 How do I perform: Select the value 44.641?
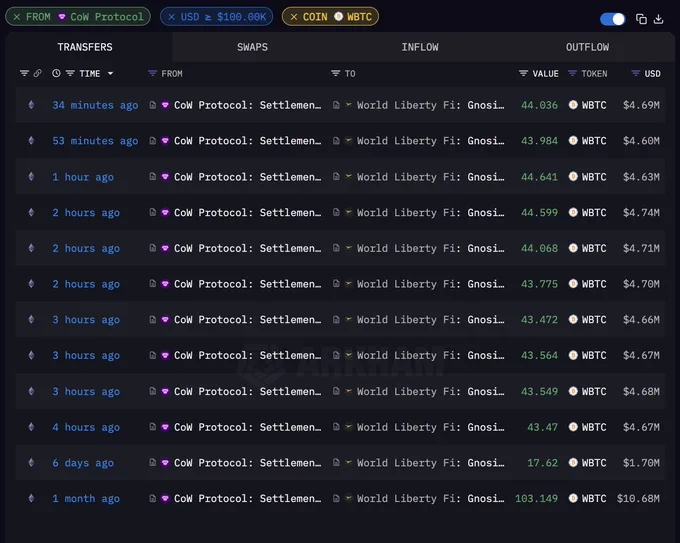coord(539,177)
